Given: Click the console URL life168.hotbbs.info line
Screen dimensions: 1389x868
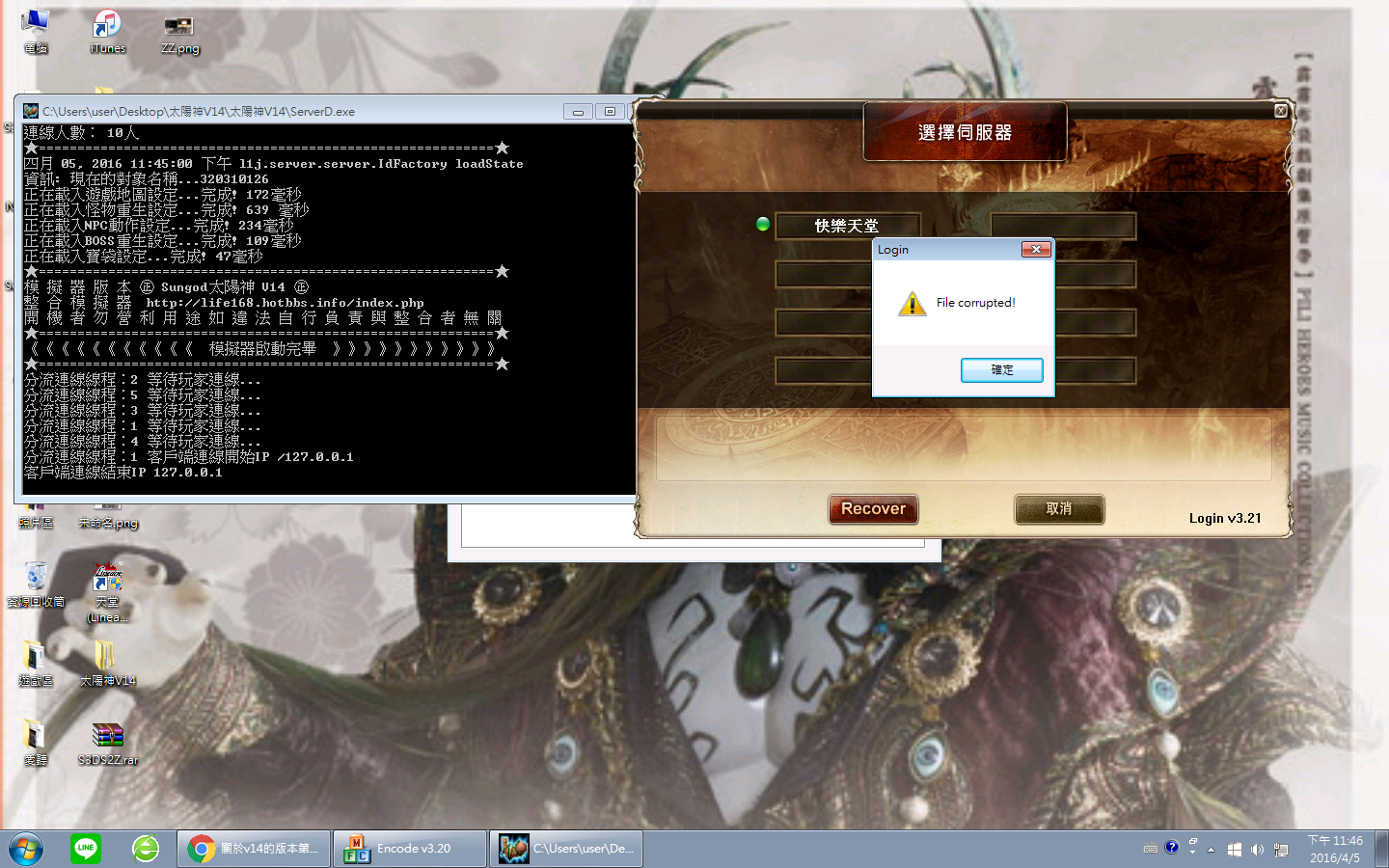Looking at the screenshot, I should (224, 303).
